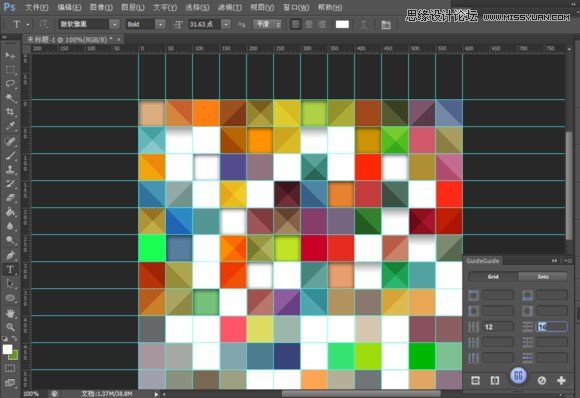Select the Zoom tool
Viewport: 580px width, 398px height.
point(10,327)
